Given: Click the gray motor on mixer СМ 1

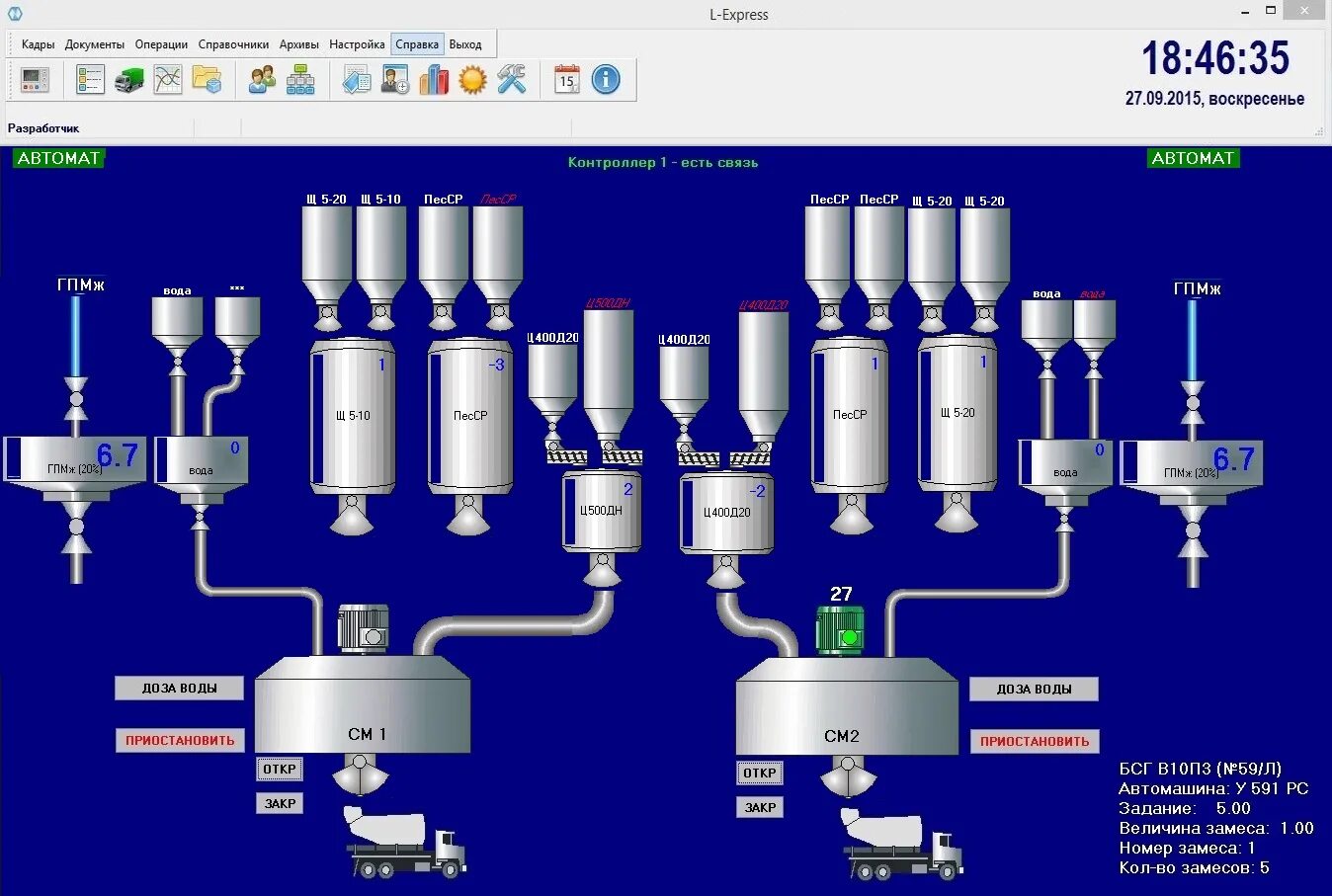Looking at the screenshot, I should click(x=363, y=629).
